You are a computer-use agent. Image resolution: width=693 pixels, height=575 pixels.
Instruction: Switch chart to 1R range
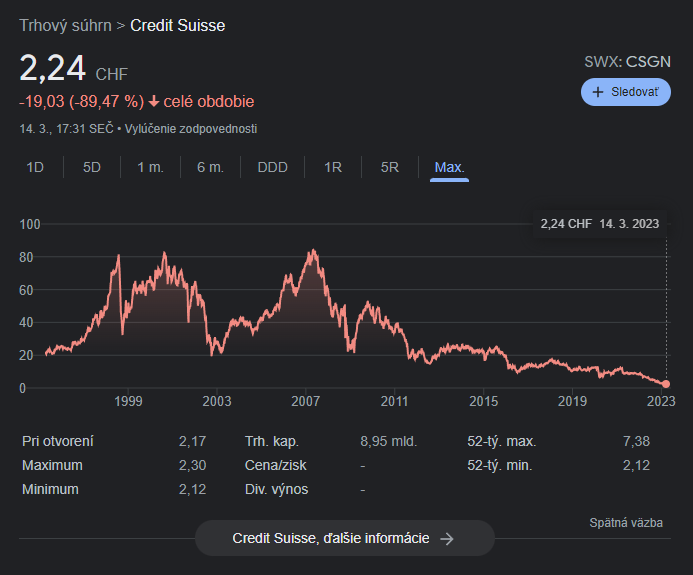coord(333,167)
